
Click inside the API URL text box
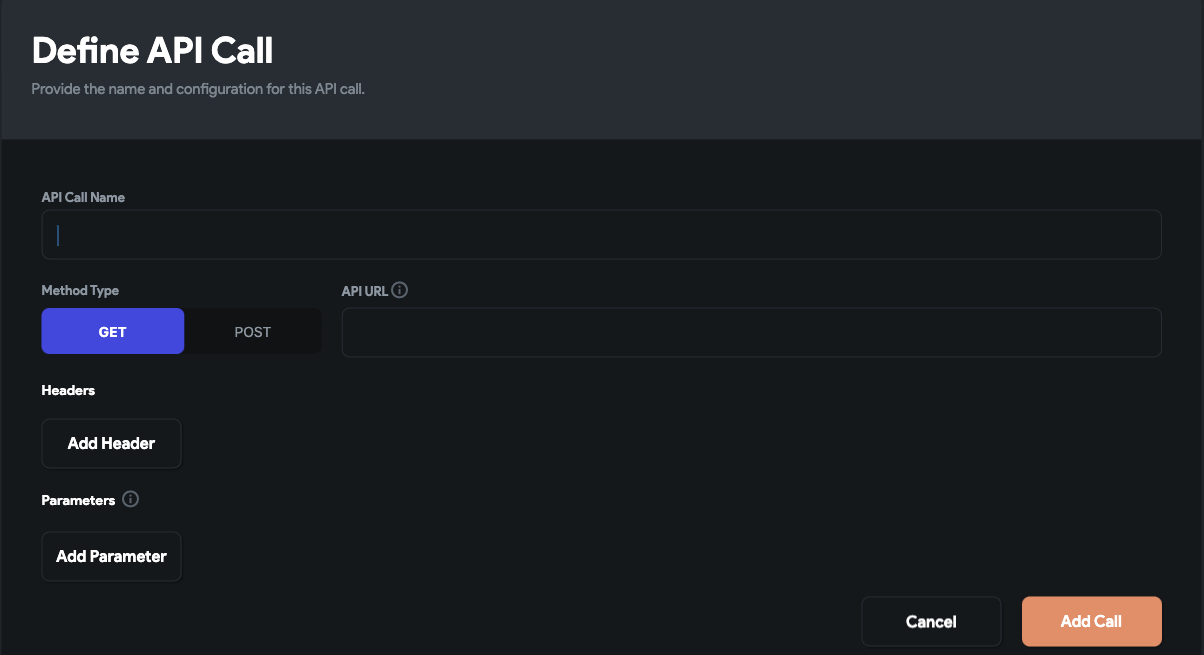point(750,331)
